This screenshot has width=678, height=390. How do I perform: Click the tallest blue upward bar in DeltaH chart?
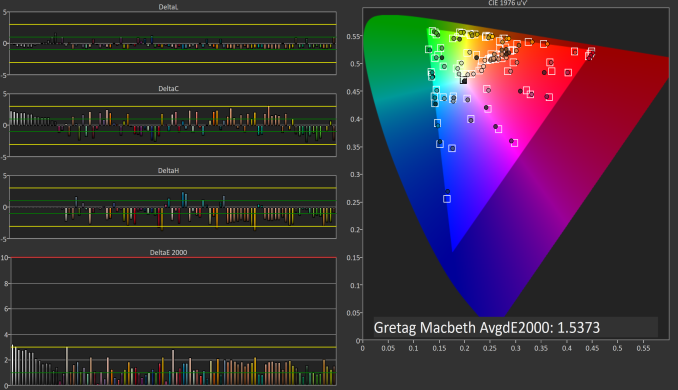click(182, 199)
